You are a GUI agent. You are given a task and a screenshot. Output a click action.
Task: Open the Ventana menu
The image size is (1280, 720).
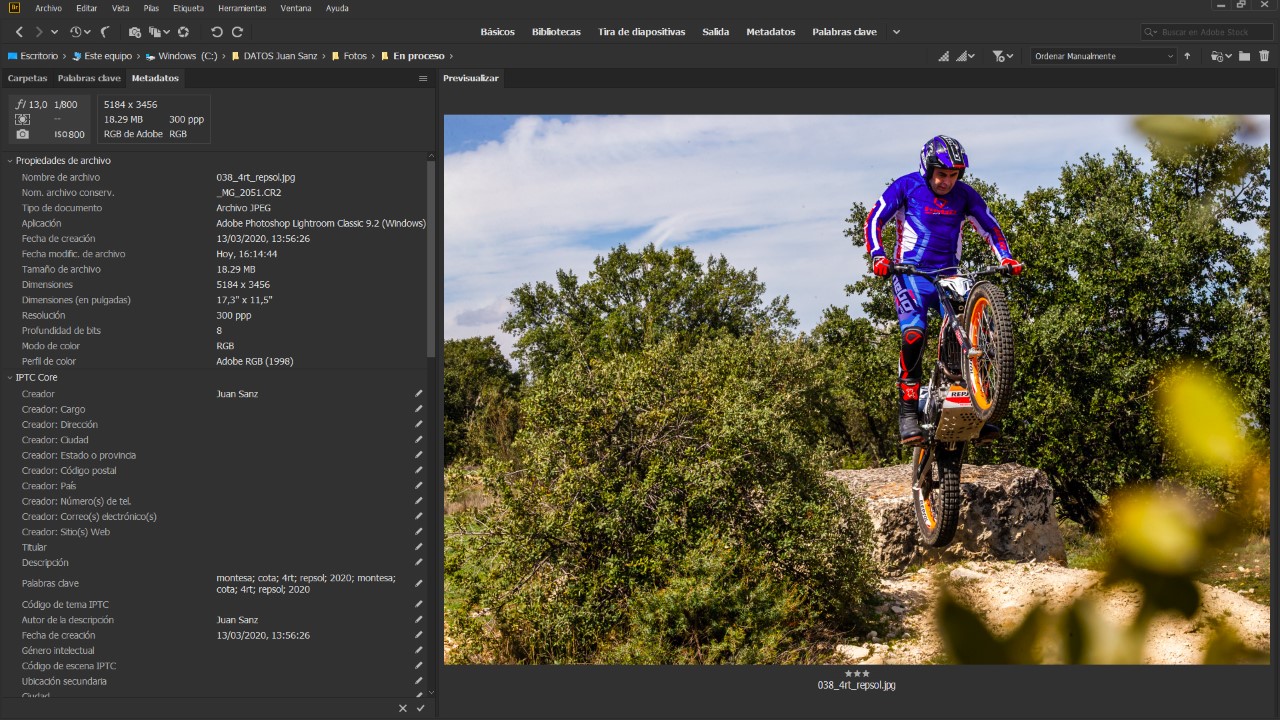(296, 8)
